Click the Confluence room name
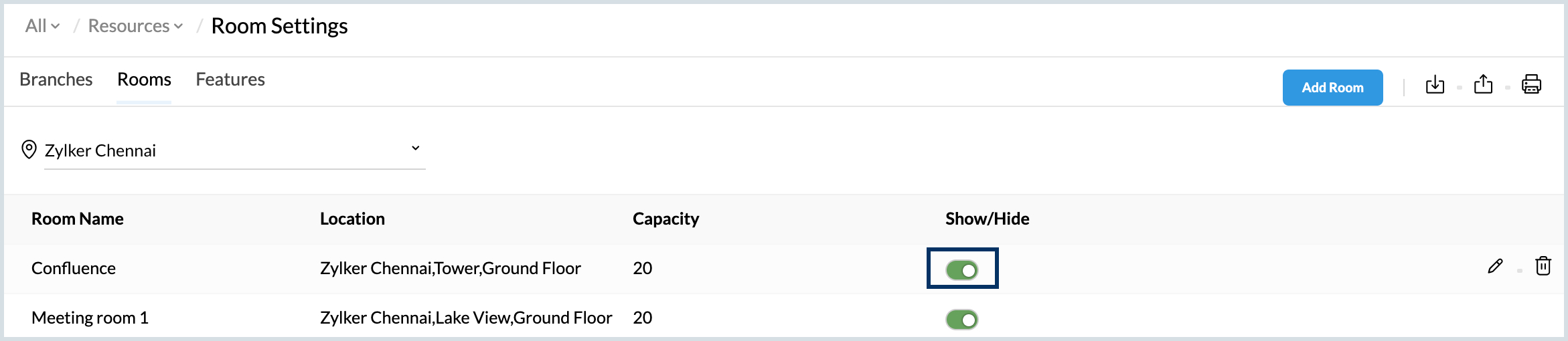The width and height of the screenshot is (1568, 341). [x=74, y=268]
